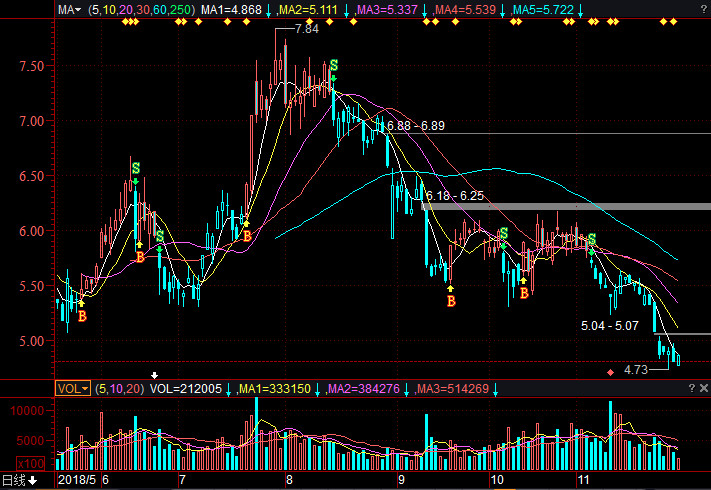The width and height of the screenshot is (711, 490).
Task: Open the MA indicator dropdown
Action: pyautogui.click(x=69, y=10)
